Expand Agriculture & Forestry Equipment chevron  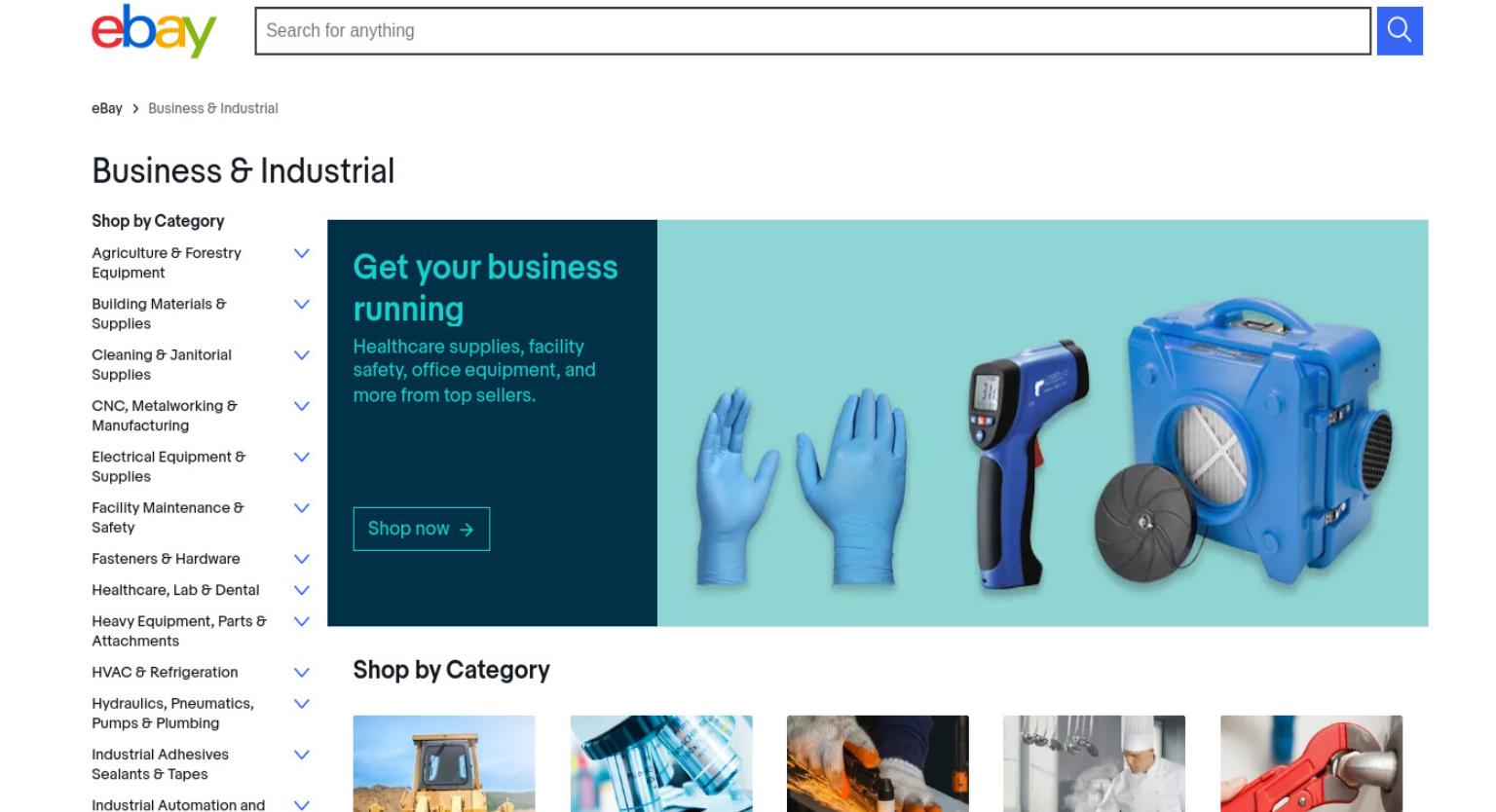click(302, 253)
